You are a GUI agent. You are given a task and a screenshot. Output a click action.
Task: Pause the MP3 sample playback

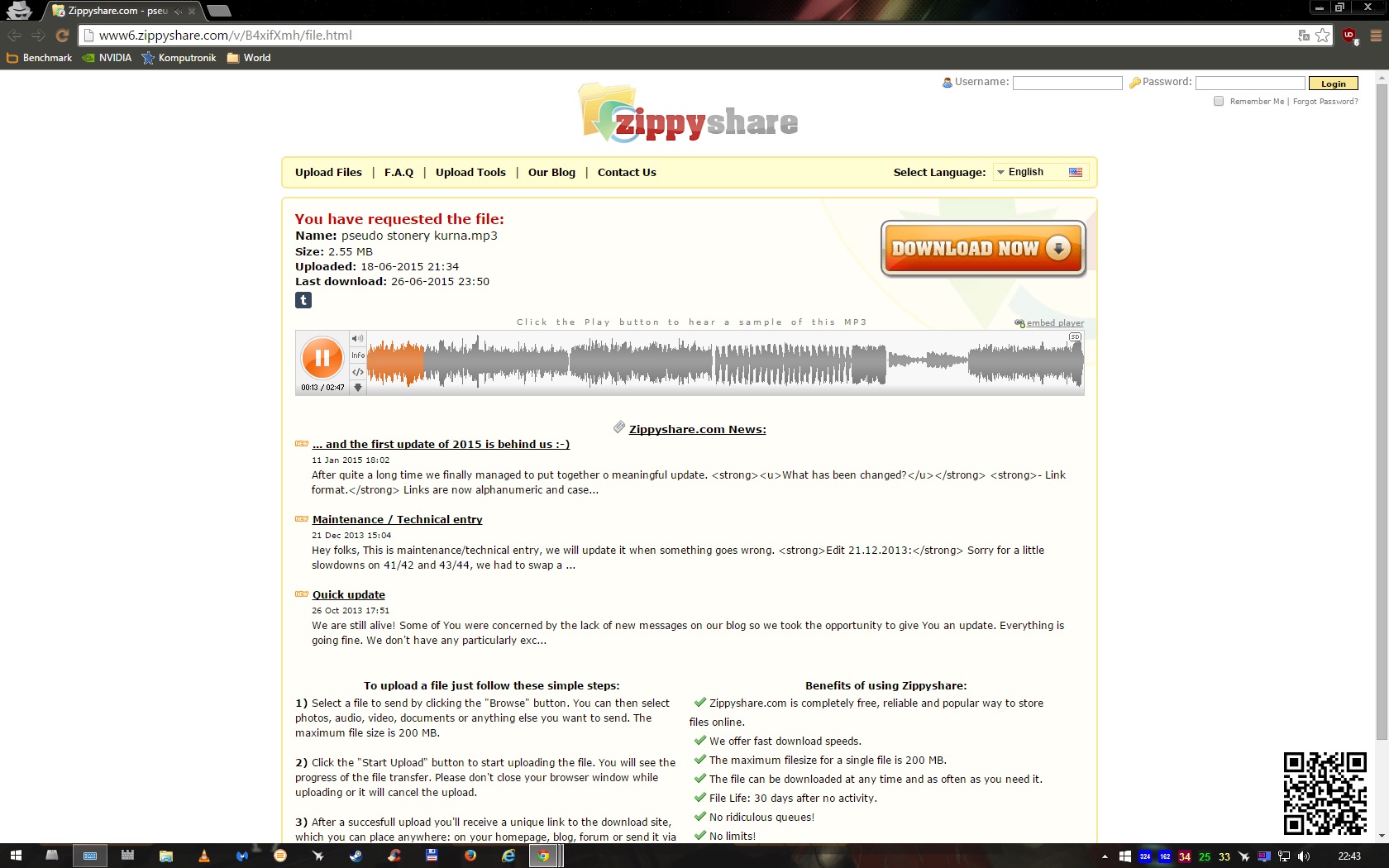322,358
